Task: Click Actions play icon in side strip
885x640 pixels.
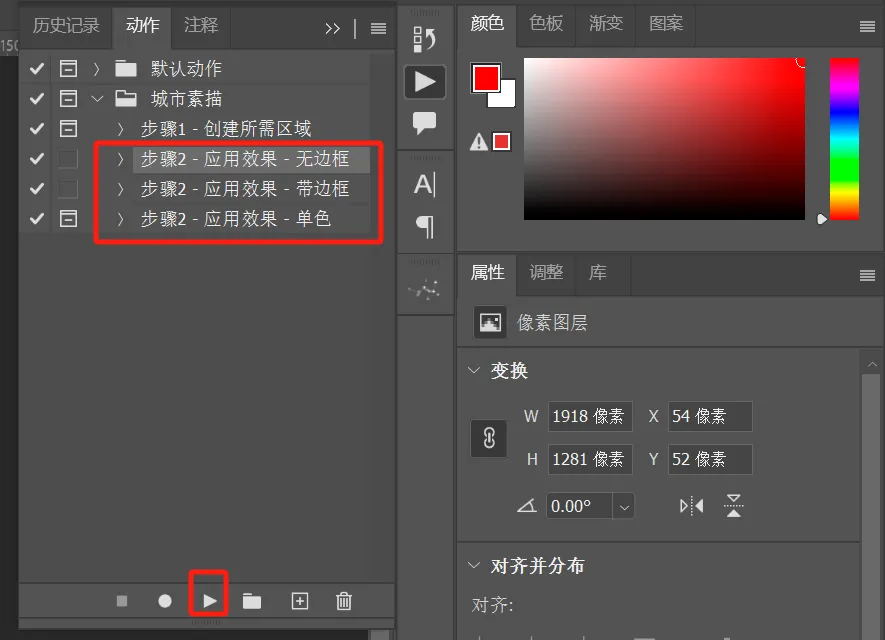Action: [425, 82]
